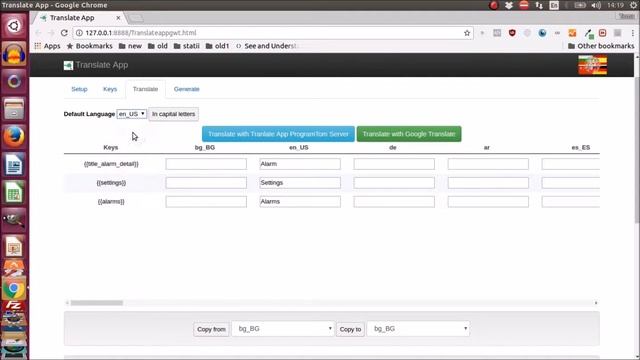Launch Audacity from the launcher
This screenshot has height=360, width=640.
tap(14, 53)
